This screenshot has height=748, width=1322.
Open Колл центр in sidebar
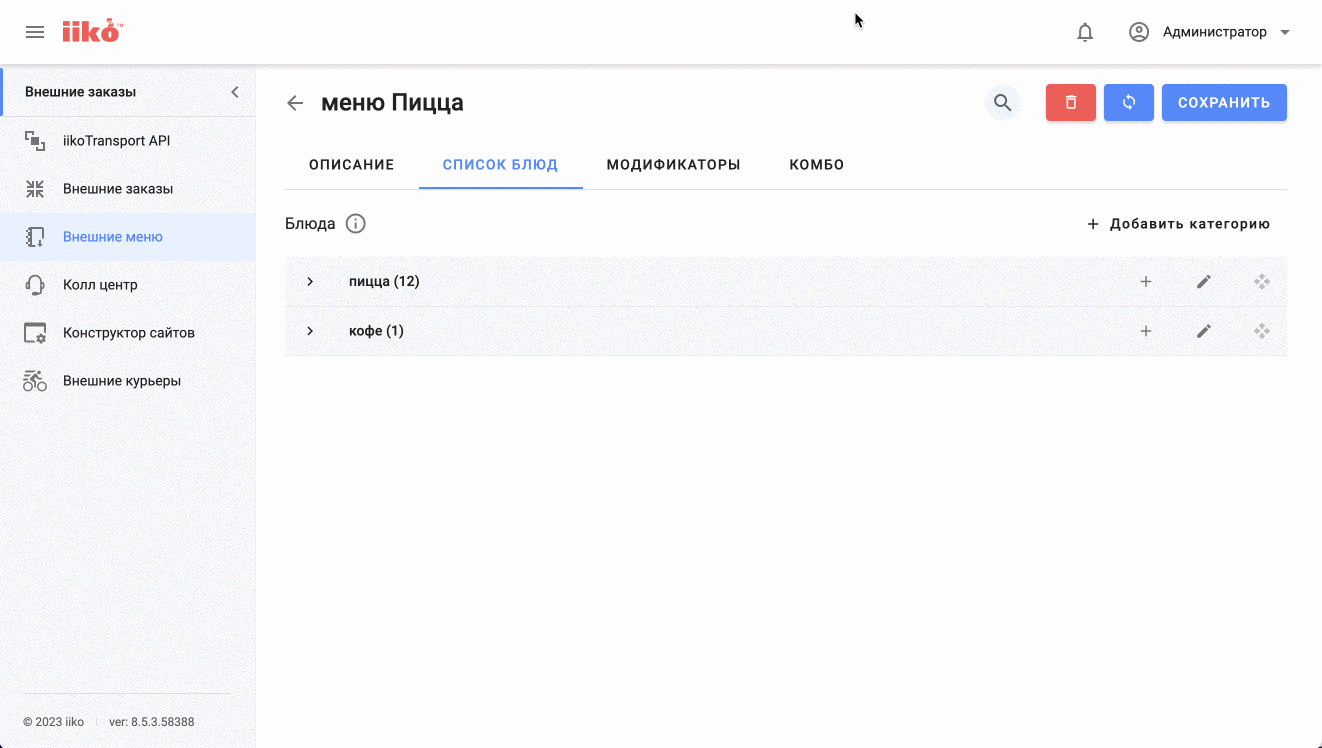point(100,285)
